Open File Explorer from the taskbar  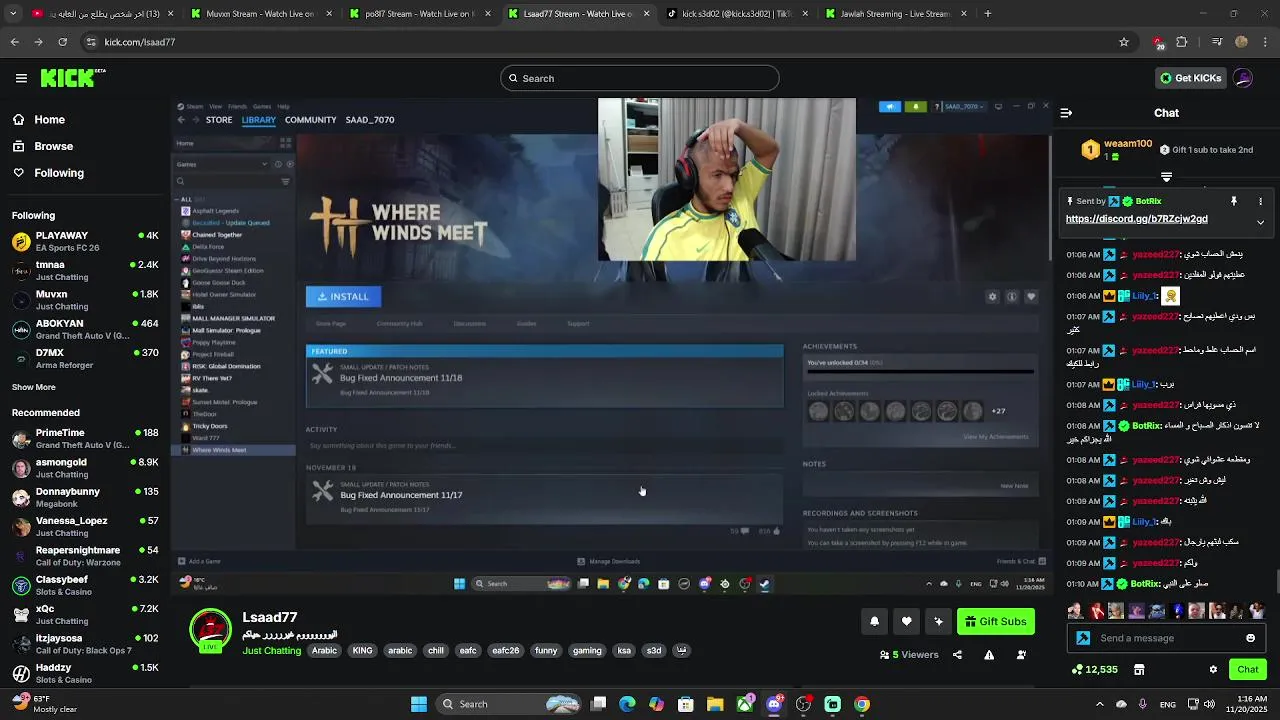[715, 704]
